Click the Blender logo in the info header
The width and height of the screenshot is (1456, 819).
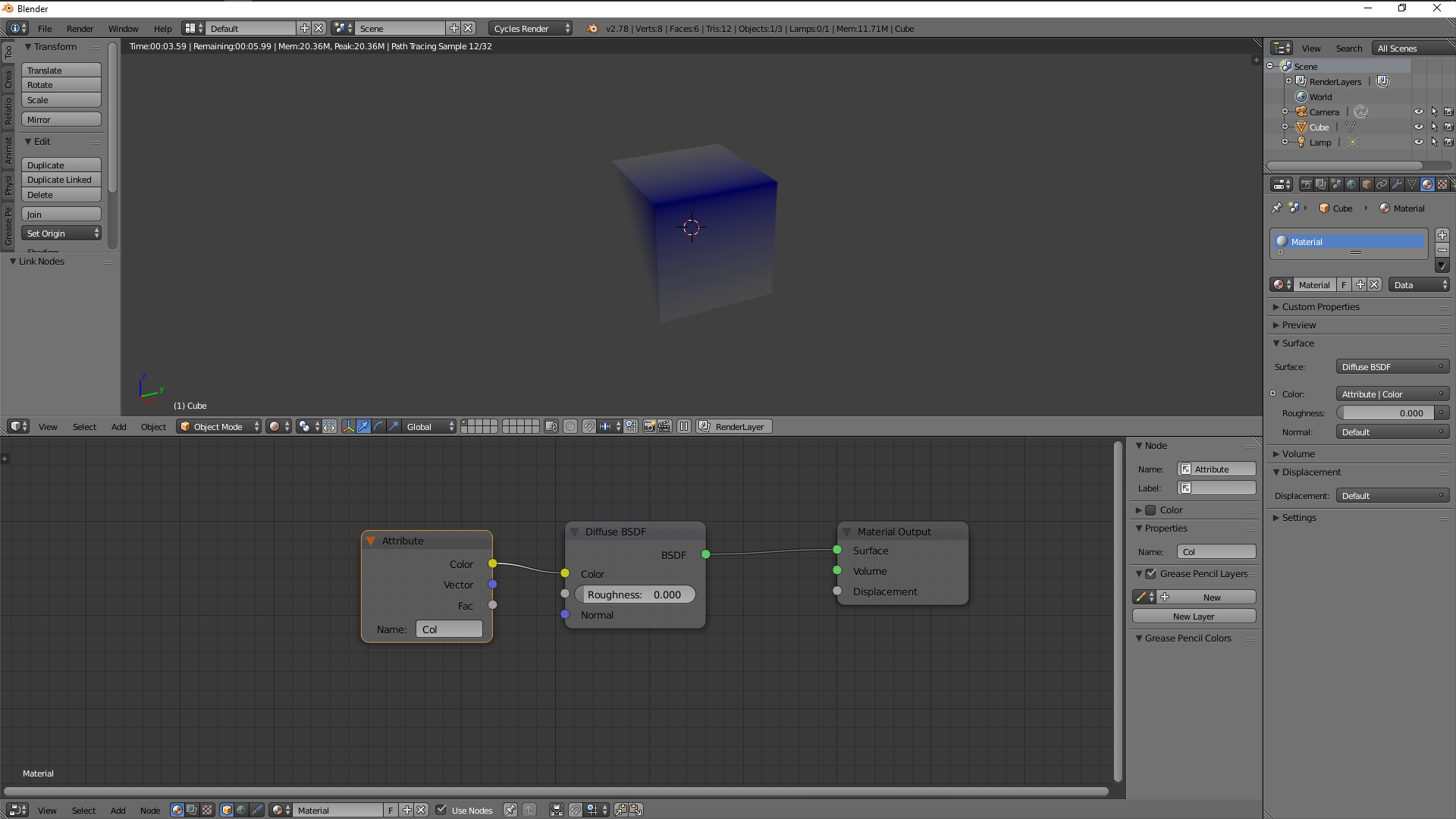[x=591, y=28]
